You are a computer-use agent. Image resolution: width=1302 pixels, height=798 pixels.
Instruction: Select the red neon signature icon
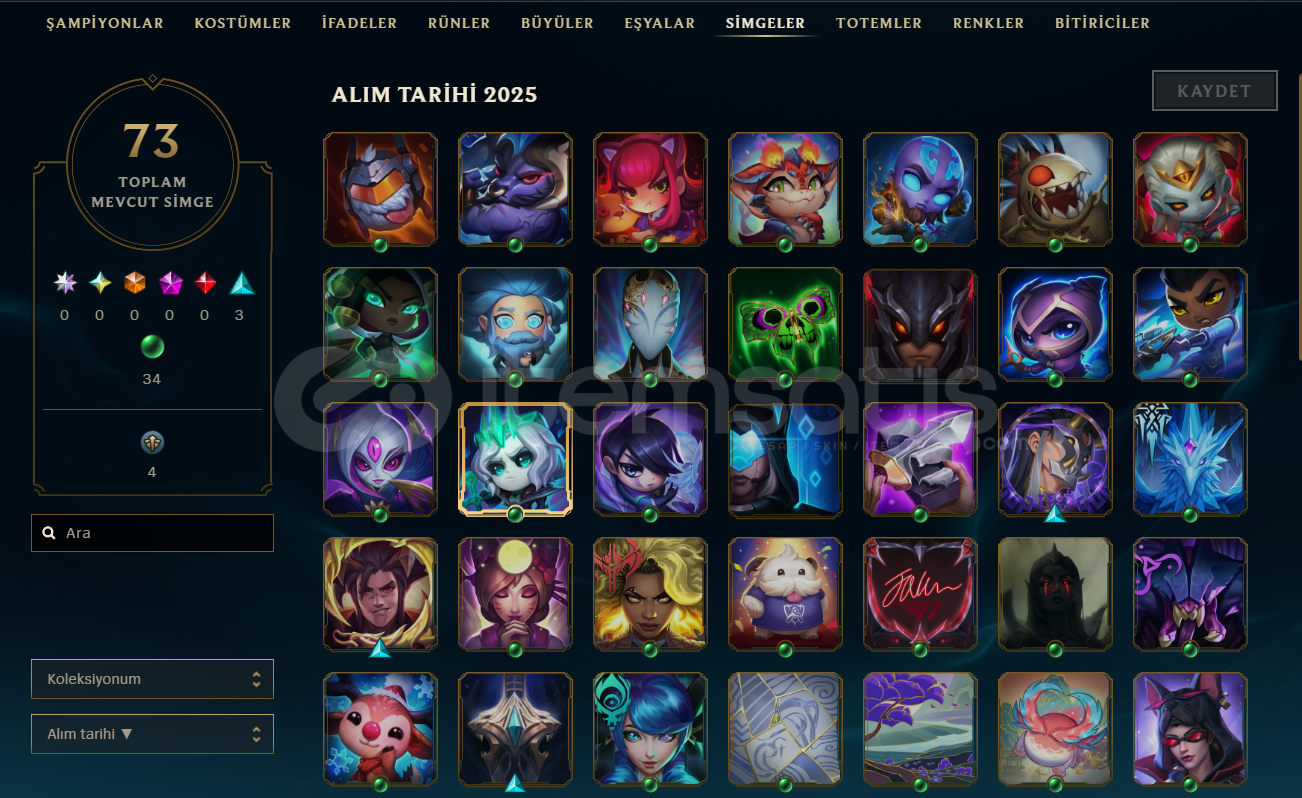pyautogui.click(x=920, y=594)
